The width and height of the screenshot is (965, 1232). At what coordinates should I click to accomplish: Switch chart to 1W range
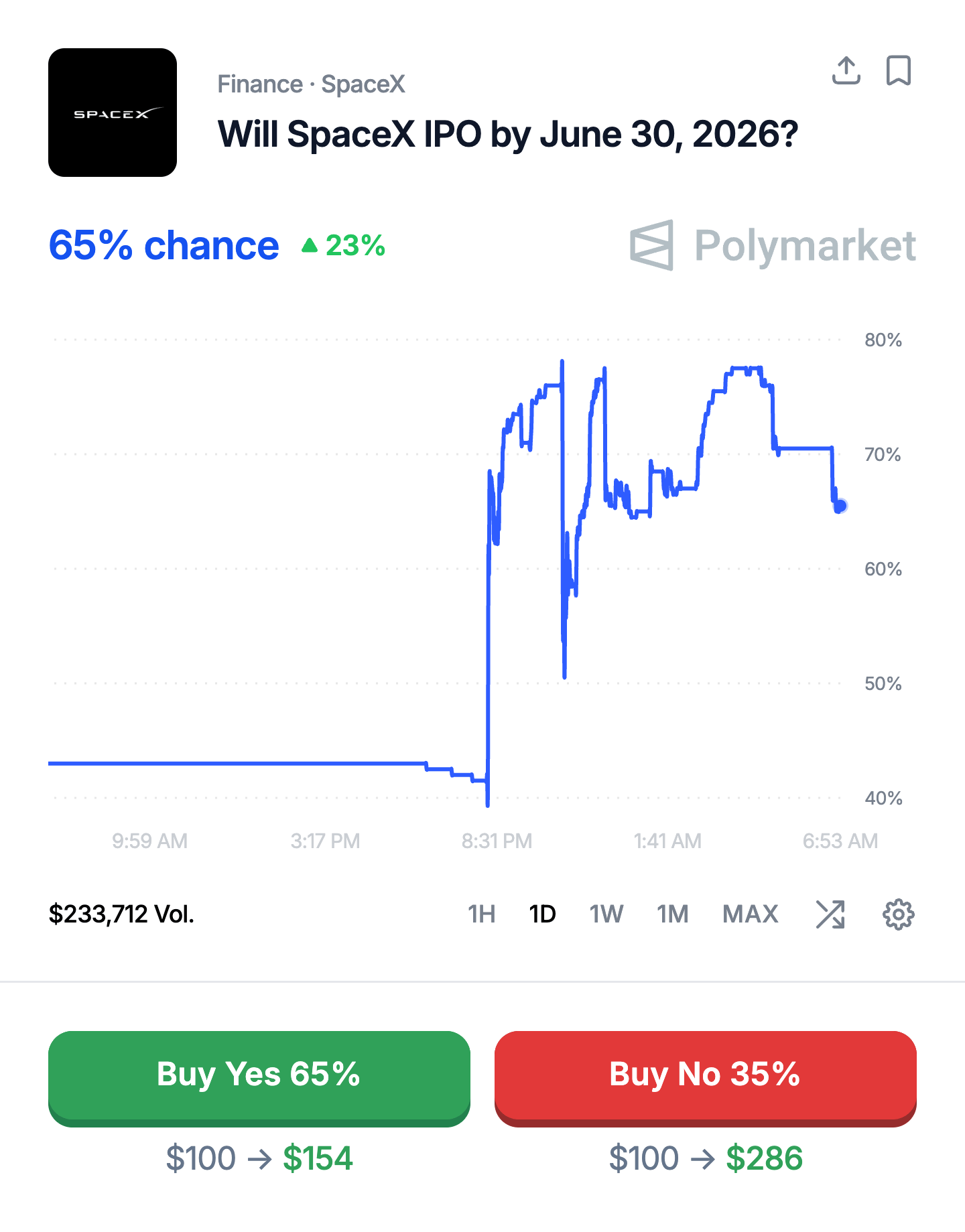606,914
